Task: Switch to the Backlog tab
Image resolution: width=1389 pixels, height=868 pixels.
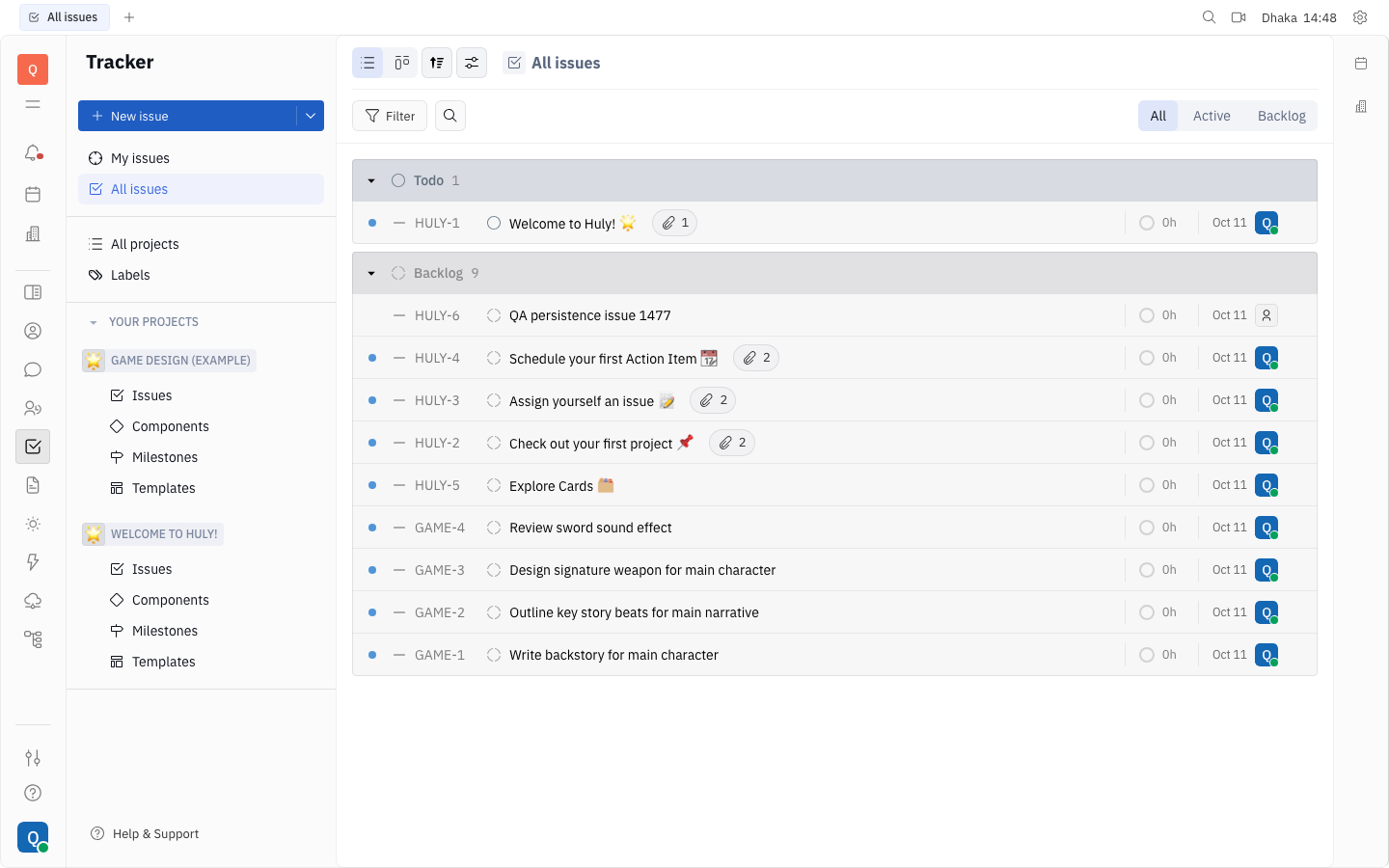Action: point(1281,116)
